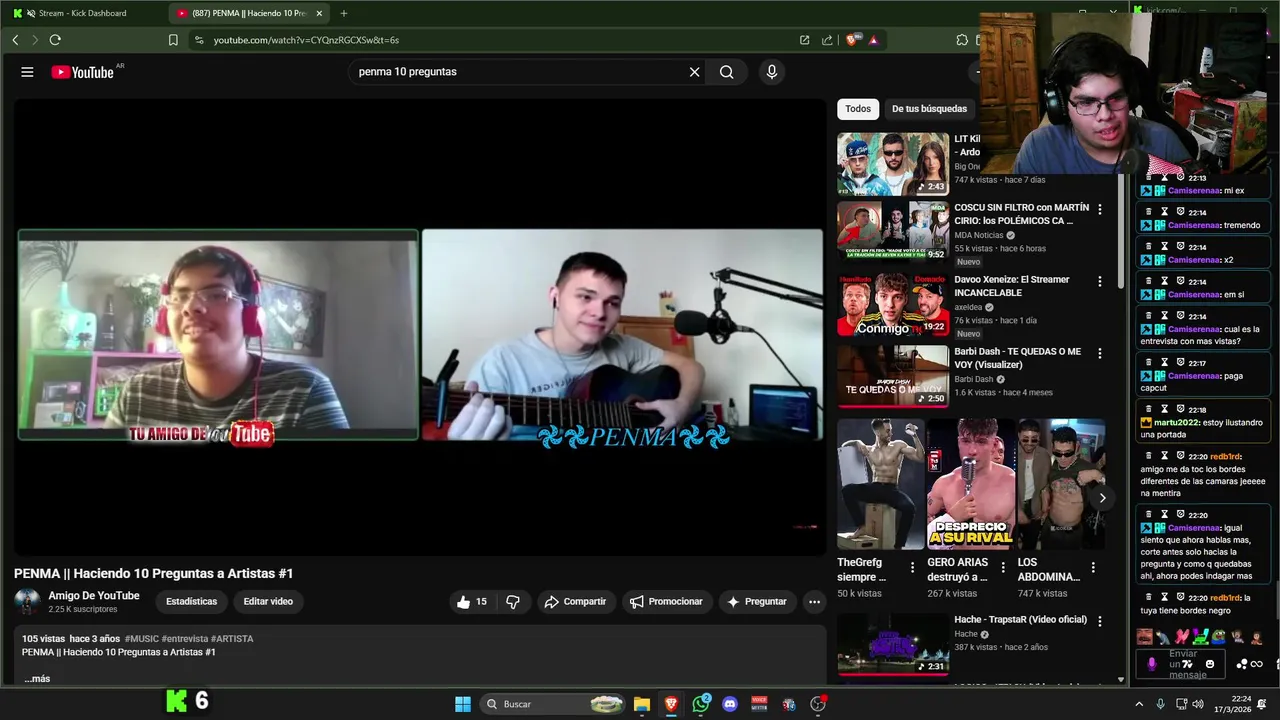Image resolution: width=1280 pixels, height=720 pixels.
Task: Go to the YouTube home logo
Action: click(82, 72)
